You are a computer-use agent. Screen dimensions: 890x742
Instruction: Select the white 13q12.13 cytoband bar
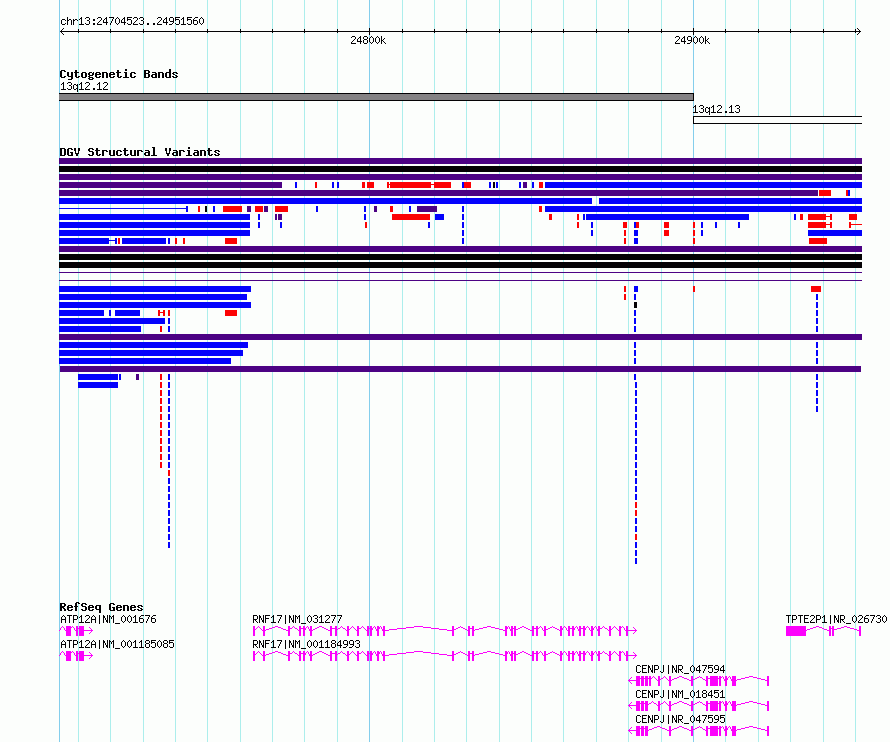(778, 120)
